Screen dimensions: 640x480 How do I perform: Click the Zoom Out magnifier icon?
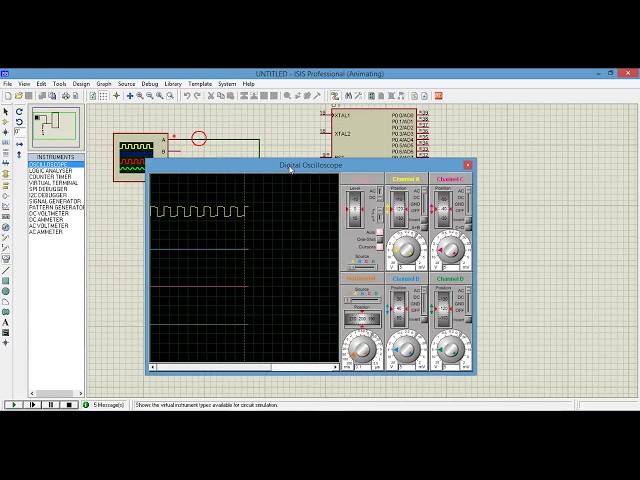(x=150, y=96)
